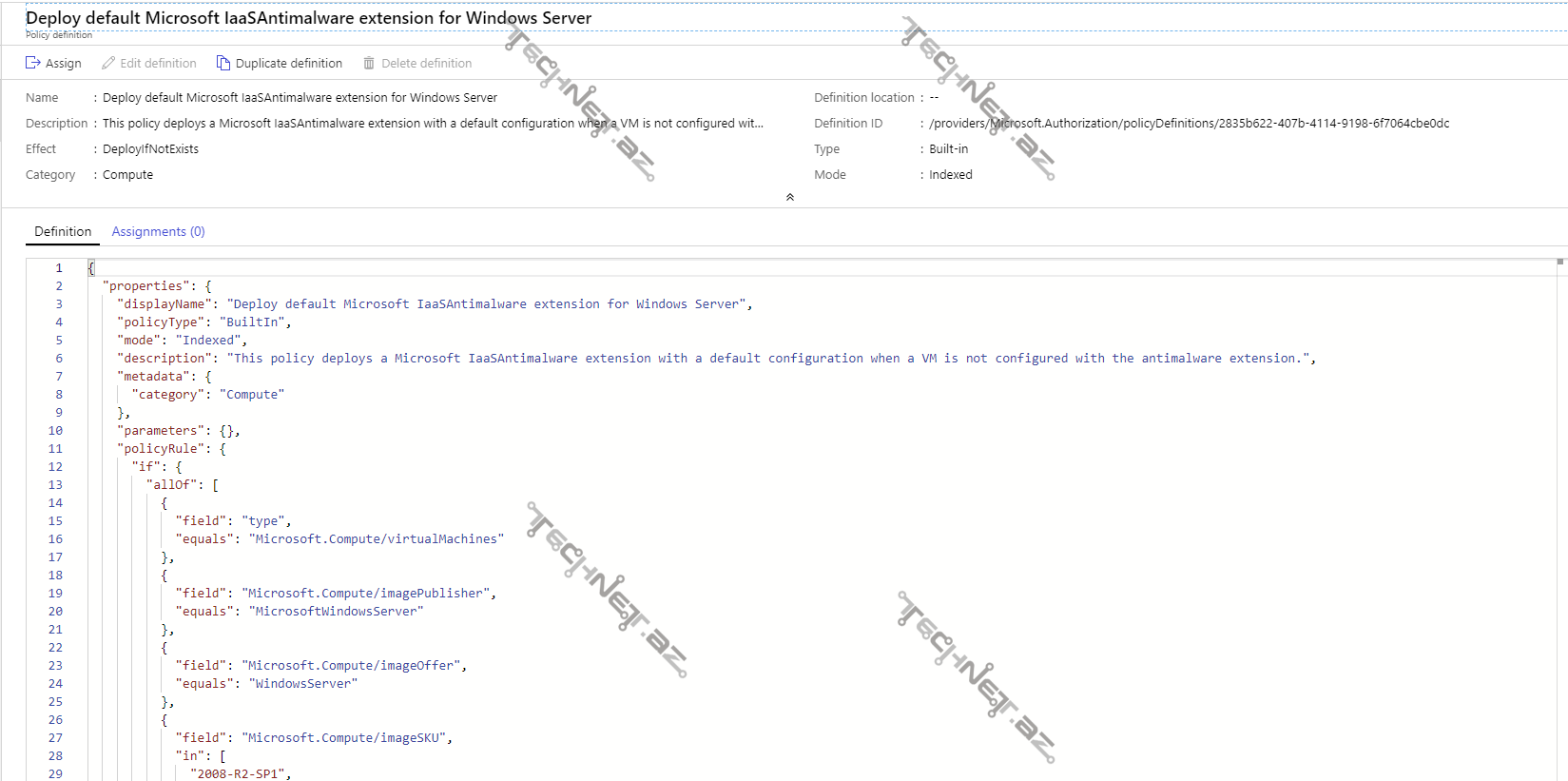Open the Definition tab
Screen dimensions: 1568x781
point(63,231)
